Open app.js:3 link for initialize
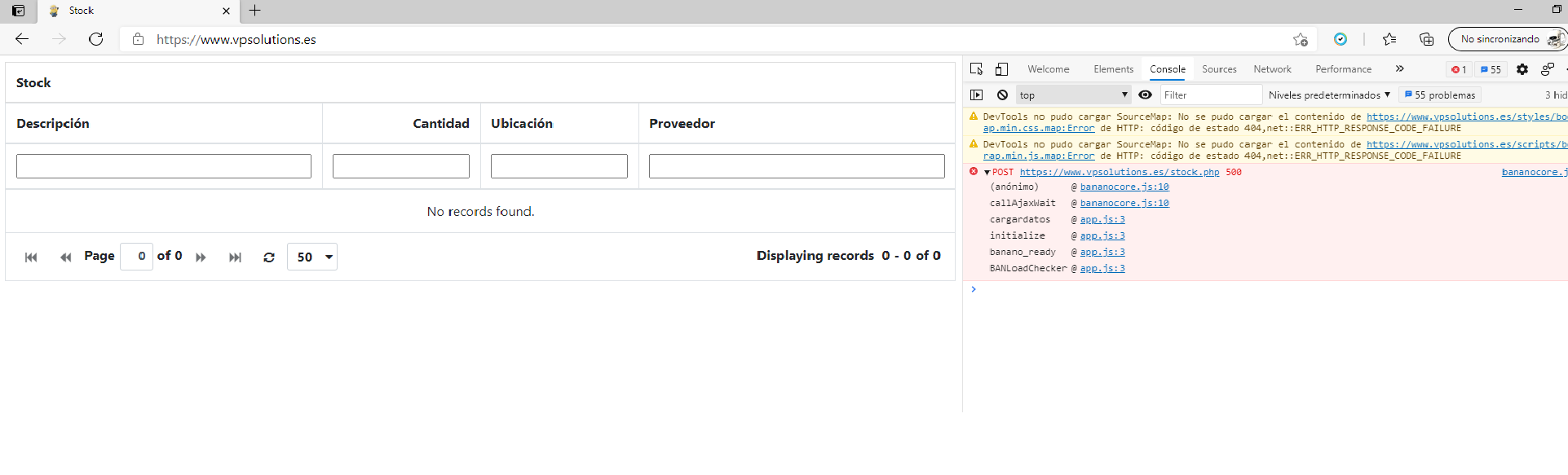Viewport: 1568px width, 475px height. tap(1102, 236)
